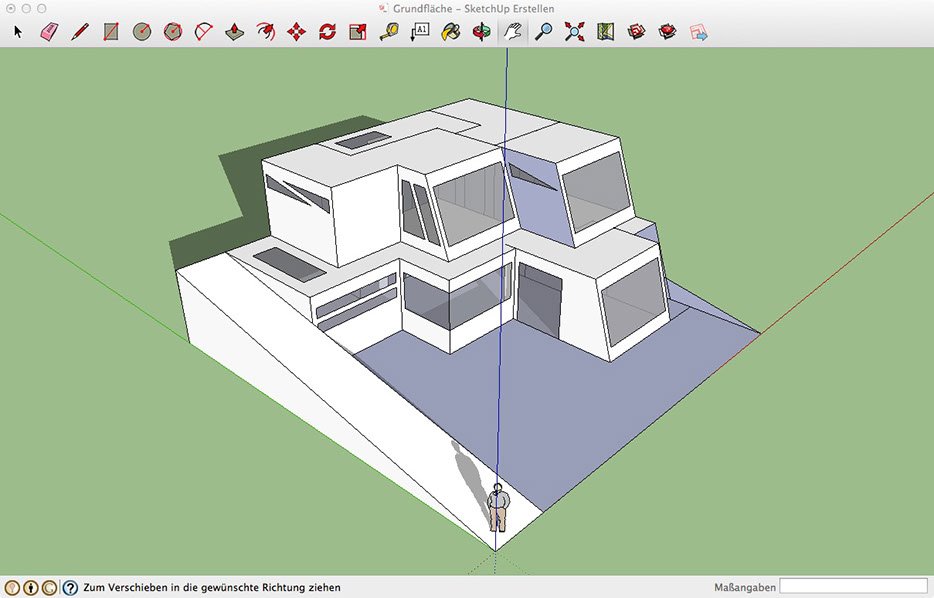Open help via status bar question mark
The height and width of the screenshot is (598, 934).
click(x=70, y=588)
